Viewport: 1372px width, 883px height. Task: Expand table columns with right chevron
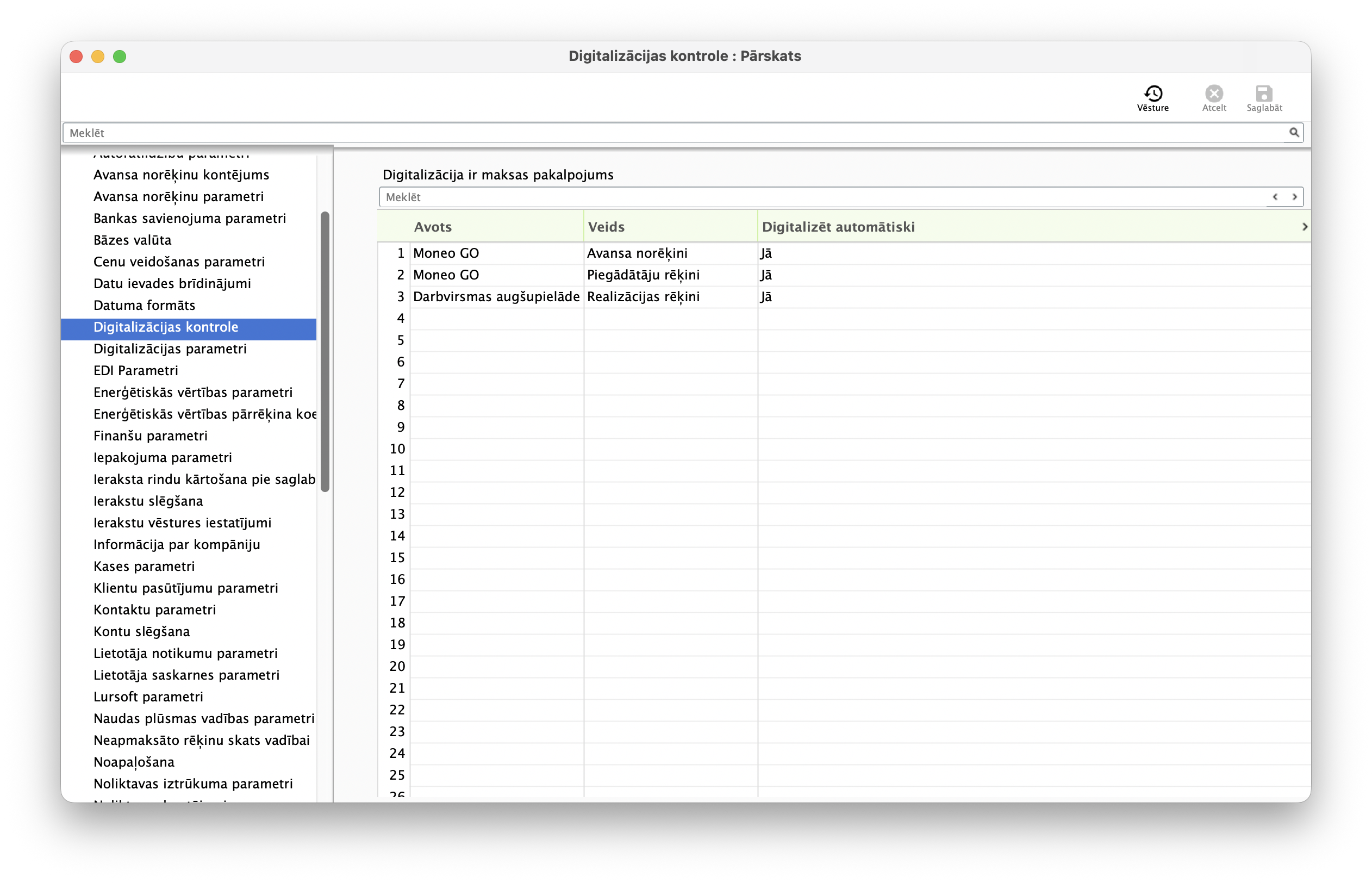[1305, 227]
